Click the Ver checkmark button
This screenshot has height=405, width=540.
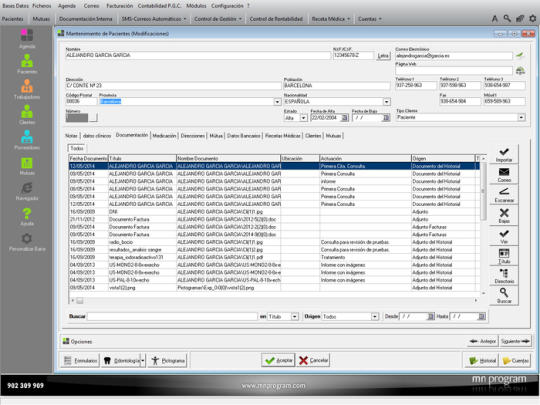(504, 236)
